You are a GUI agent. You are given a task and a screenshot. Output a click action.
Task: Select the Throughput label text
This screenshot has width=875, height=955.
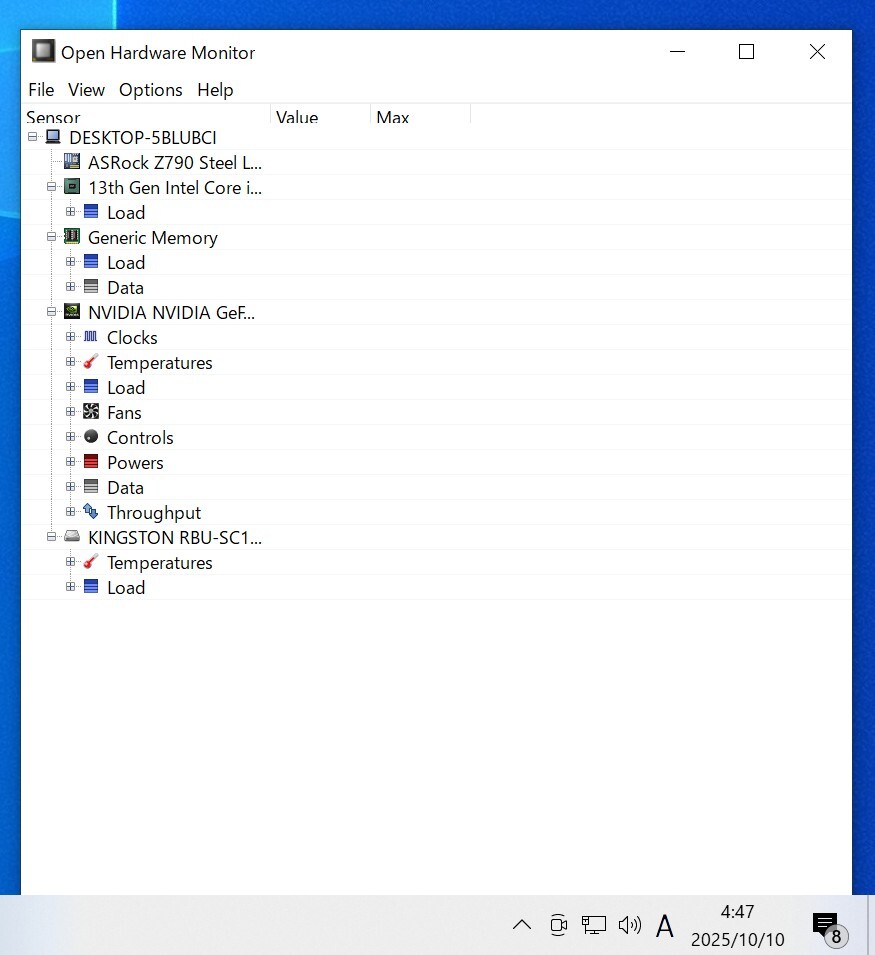(153, 513)
